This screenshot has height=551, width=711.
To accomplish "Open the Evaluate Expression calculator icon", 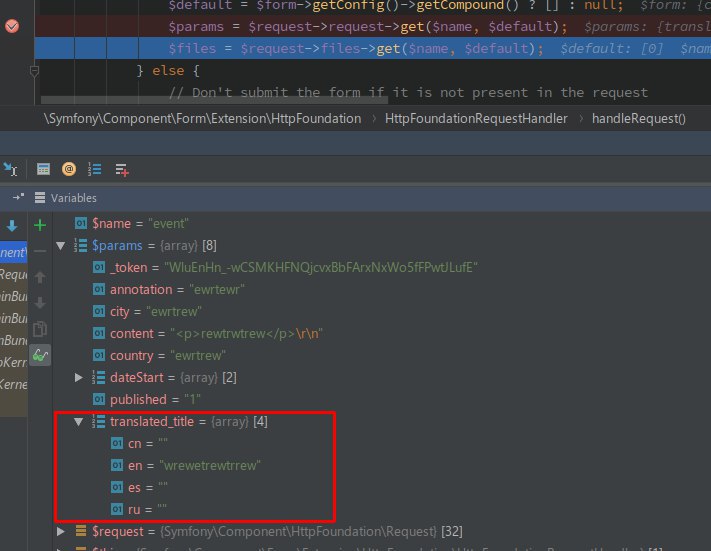I will tap(44, 170).
